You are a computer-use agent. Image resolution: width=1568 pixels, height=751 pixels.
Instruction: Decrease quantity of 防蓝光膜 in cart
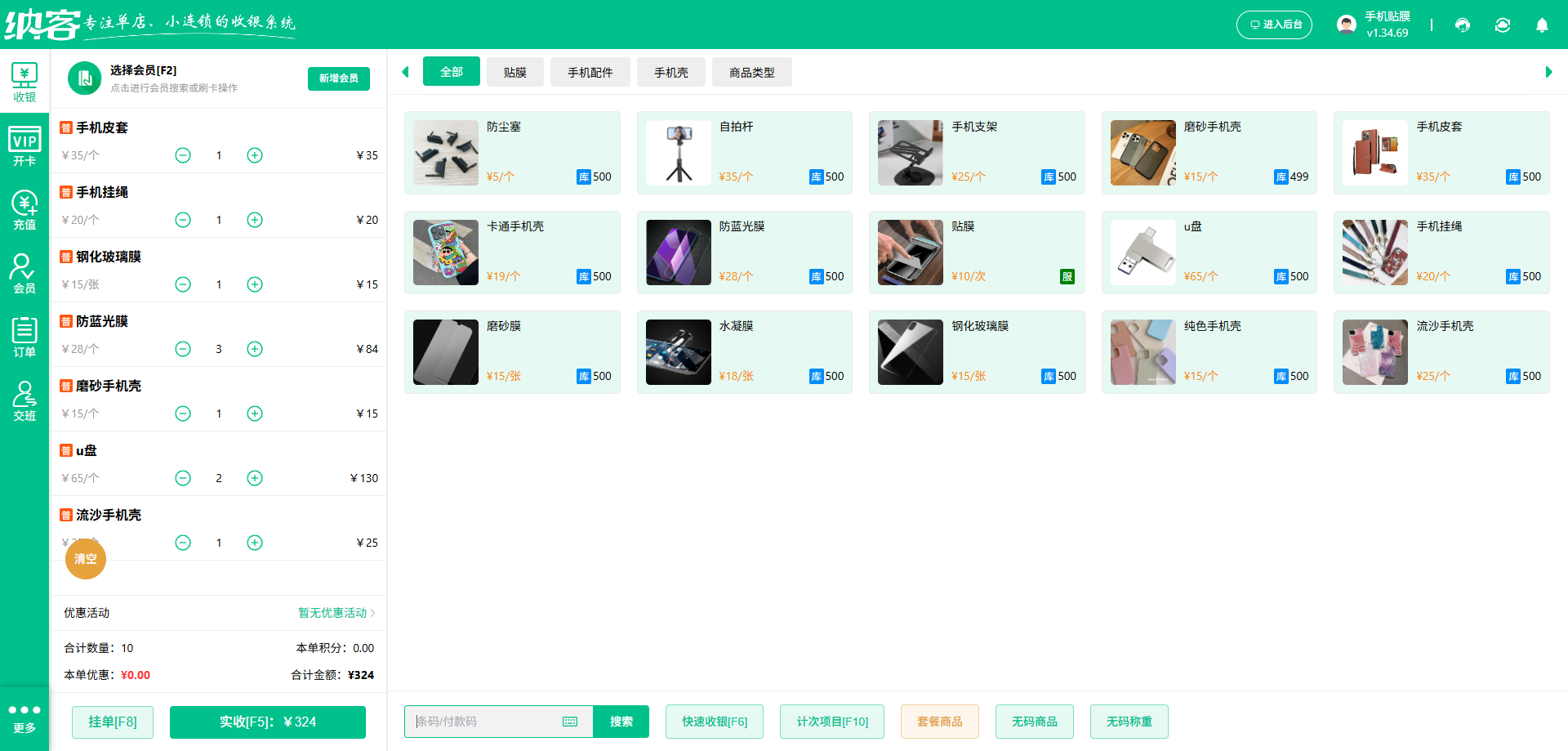(x=183, y=349)
